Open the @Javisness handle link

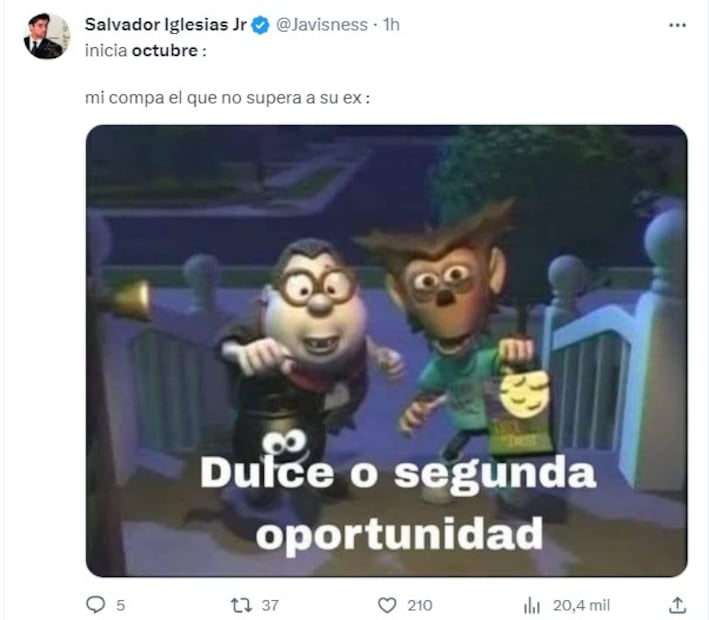click(x=322, y=24)
